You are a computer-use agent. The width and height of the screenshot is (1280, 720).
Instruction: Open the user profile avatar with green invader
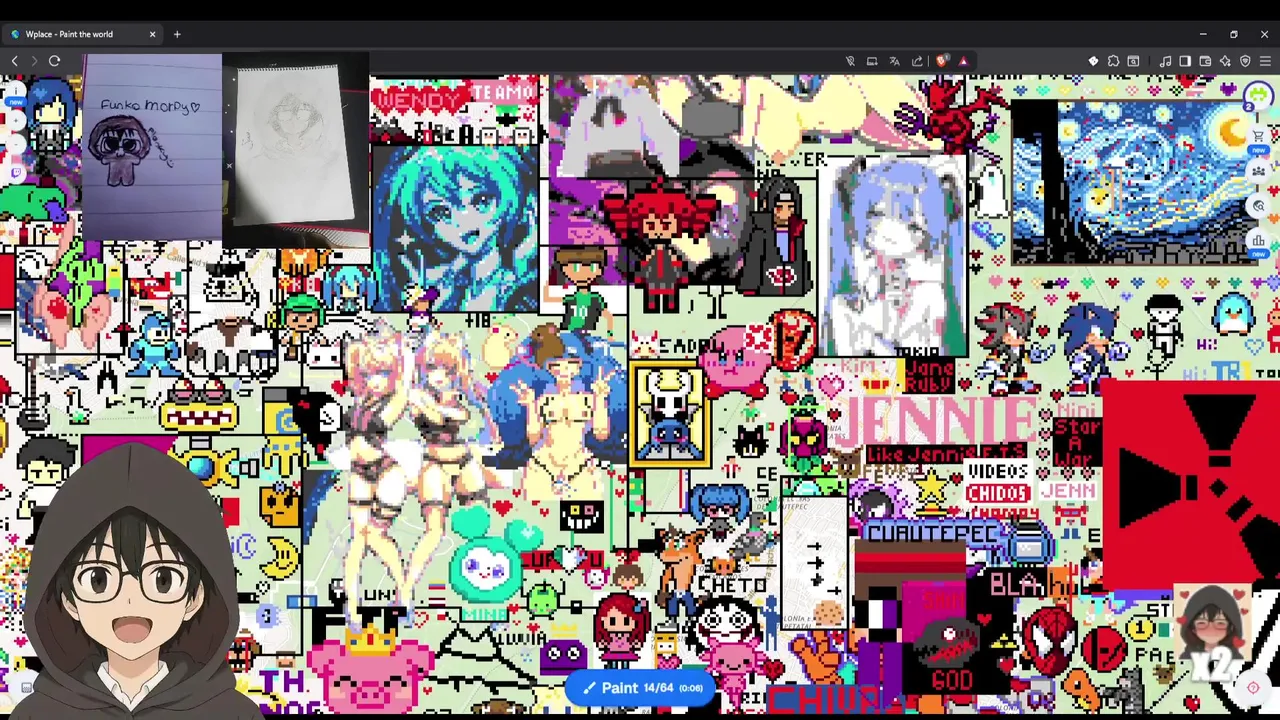1256,98
